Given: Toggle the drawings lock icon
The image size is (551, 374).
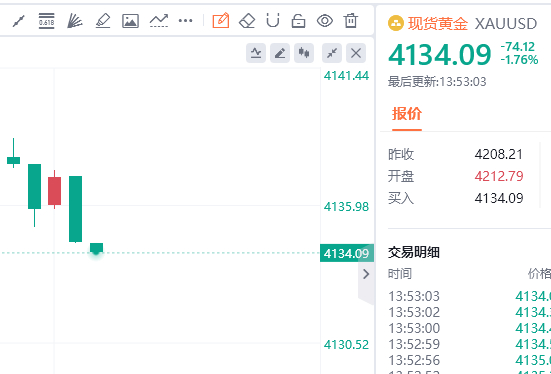Looking at the screenshot, I should (x=298, y=21).
